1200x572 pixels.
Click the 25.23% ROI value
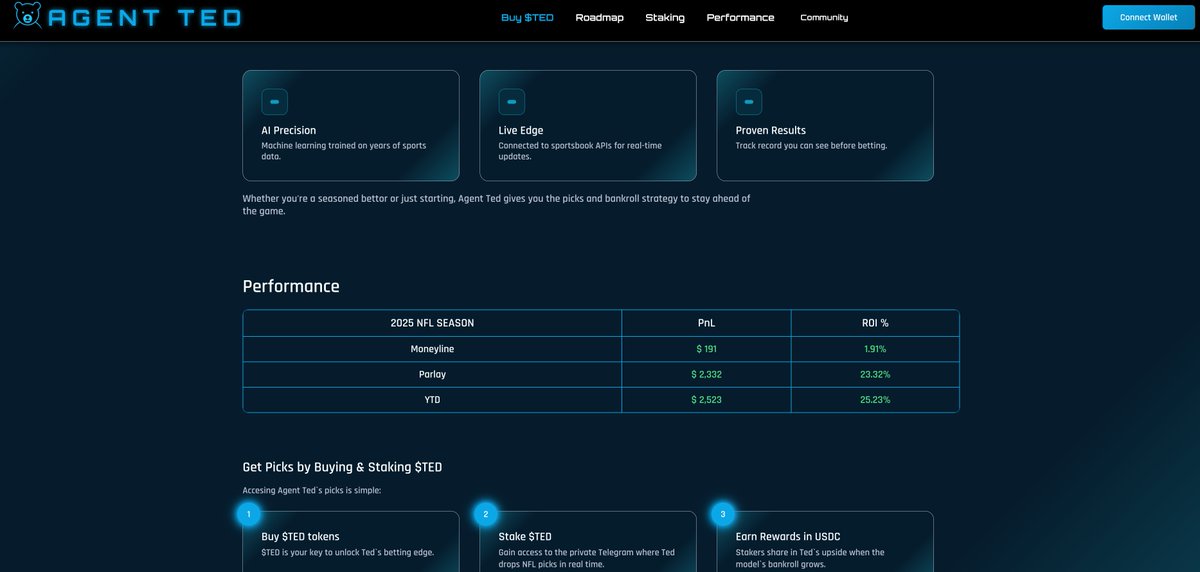875,399
